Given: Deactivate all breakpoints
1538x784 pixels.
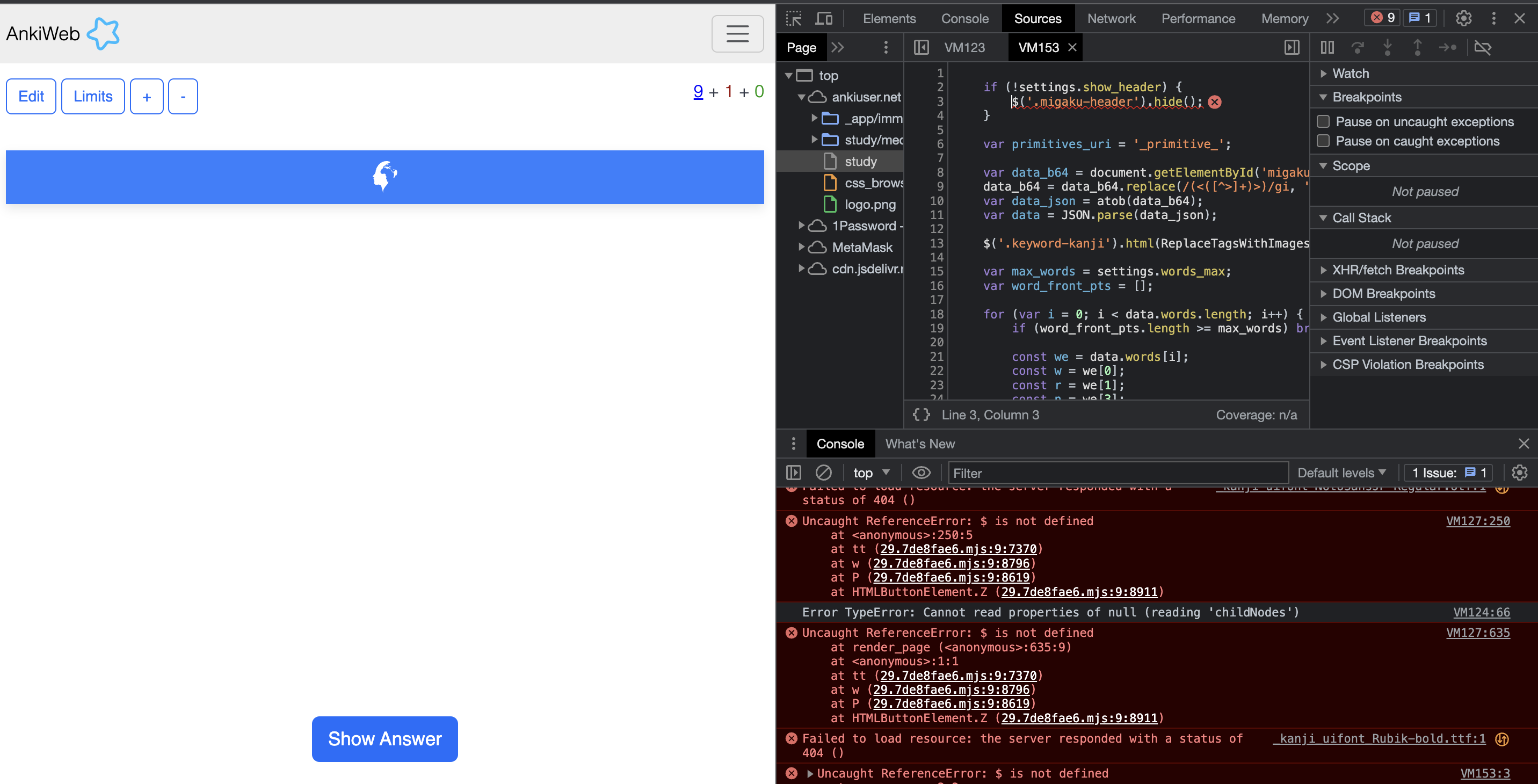Looking at the screenshot, I should click(x=1484, y=47).
